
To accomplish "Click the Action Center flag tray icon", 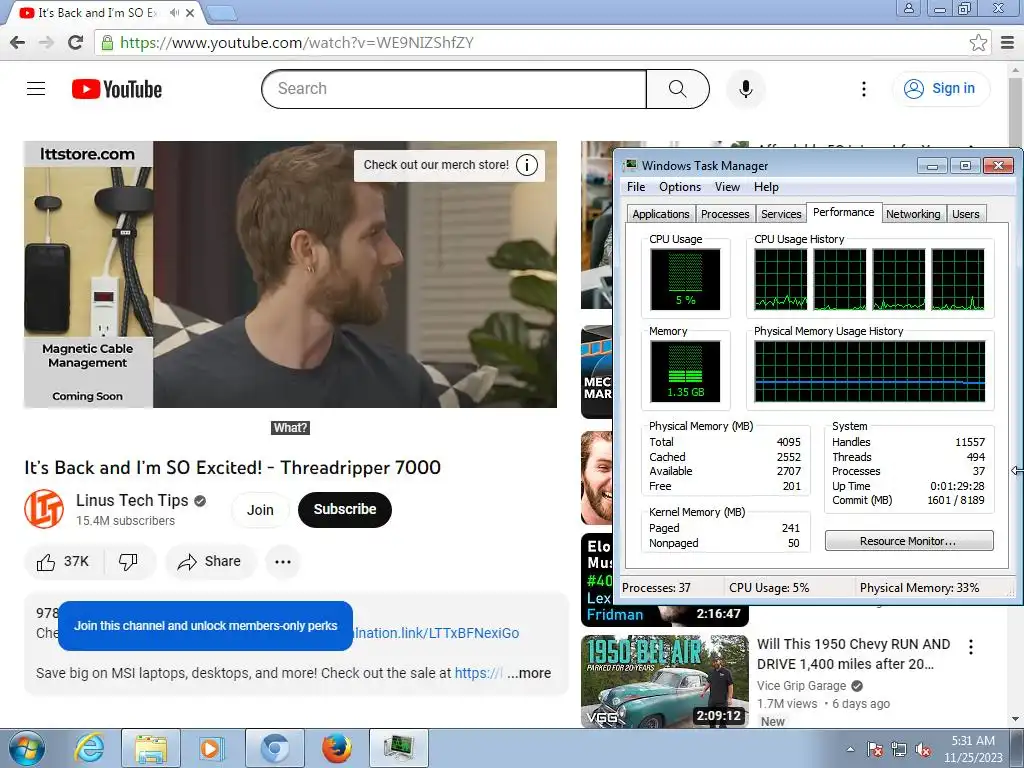I will click(875, 750).
